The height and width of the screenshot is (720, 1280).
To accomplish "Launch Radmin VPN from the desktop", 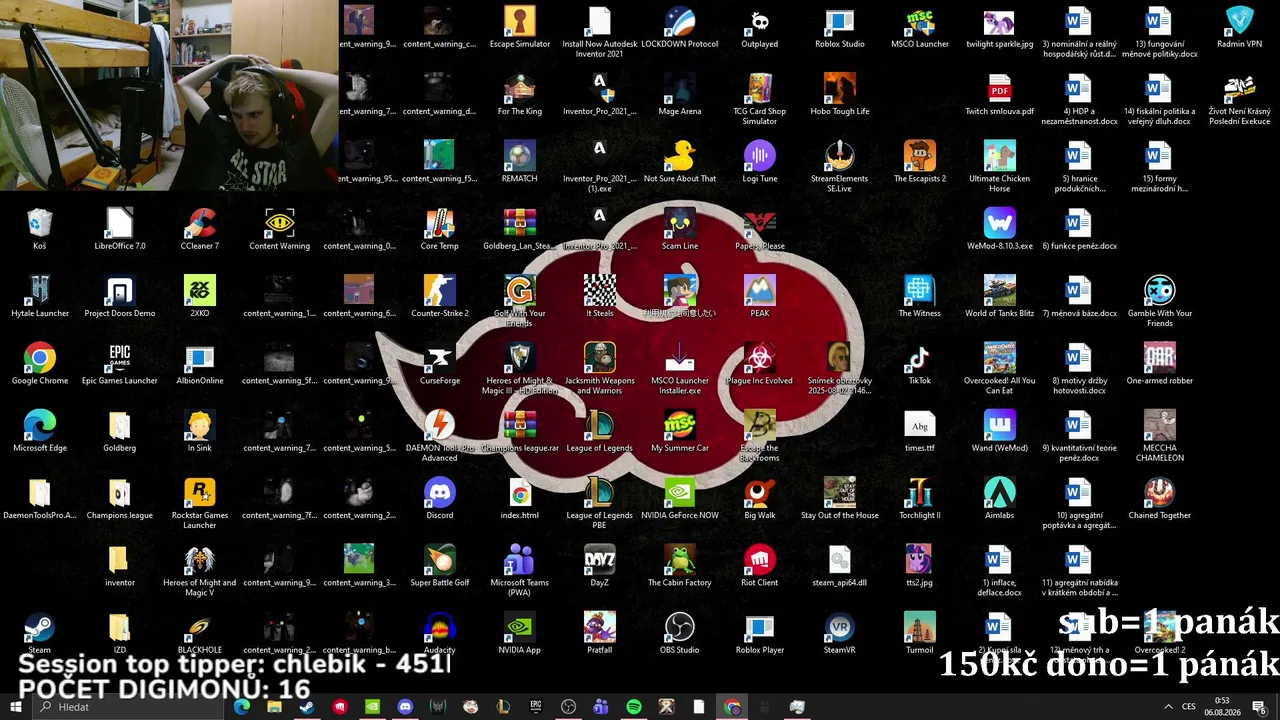I will tap(1239, 21).
